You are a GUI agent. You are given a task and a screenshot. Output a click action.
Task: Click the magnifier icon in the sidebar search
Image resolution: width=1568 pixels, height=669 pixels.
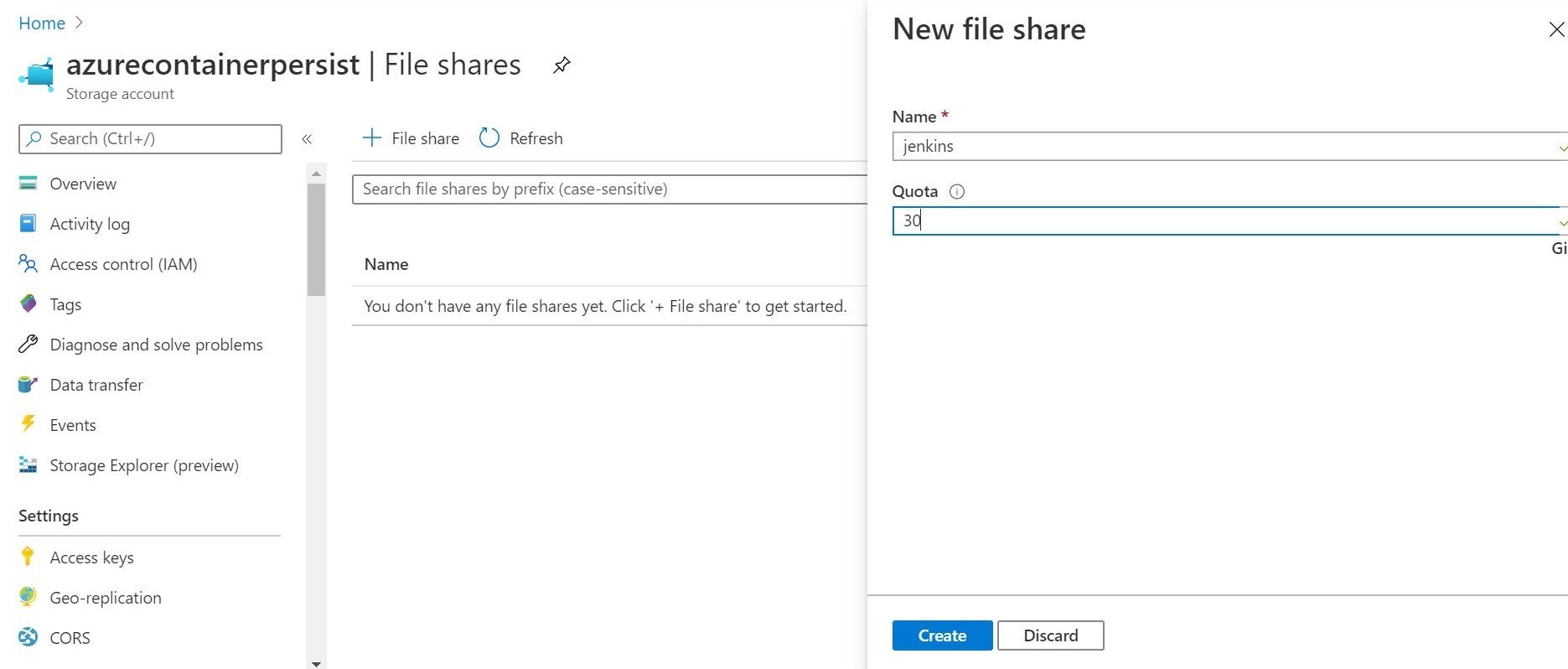pos(34,138)
